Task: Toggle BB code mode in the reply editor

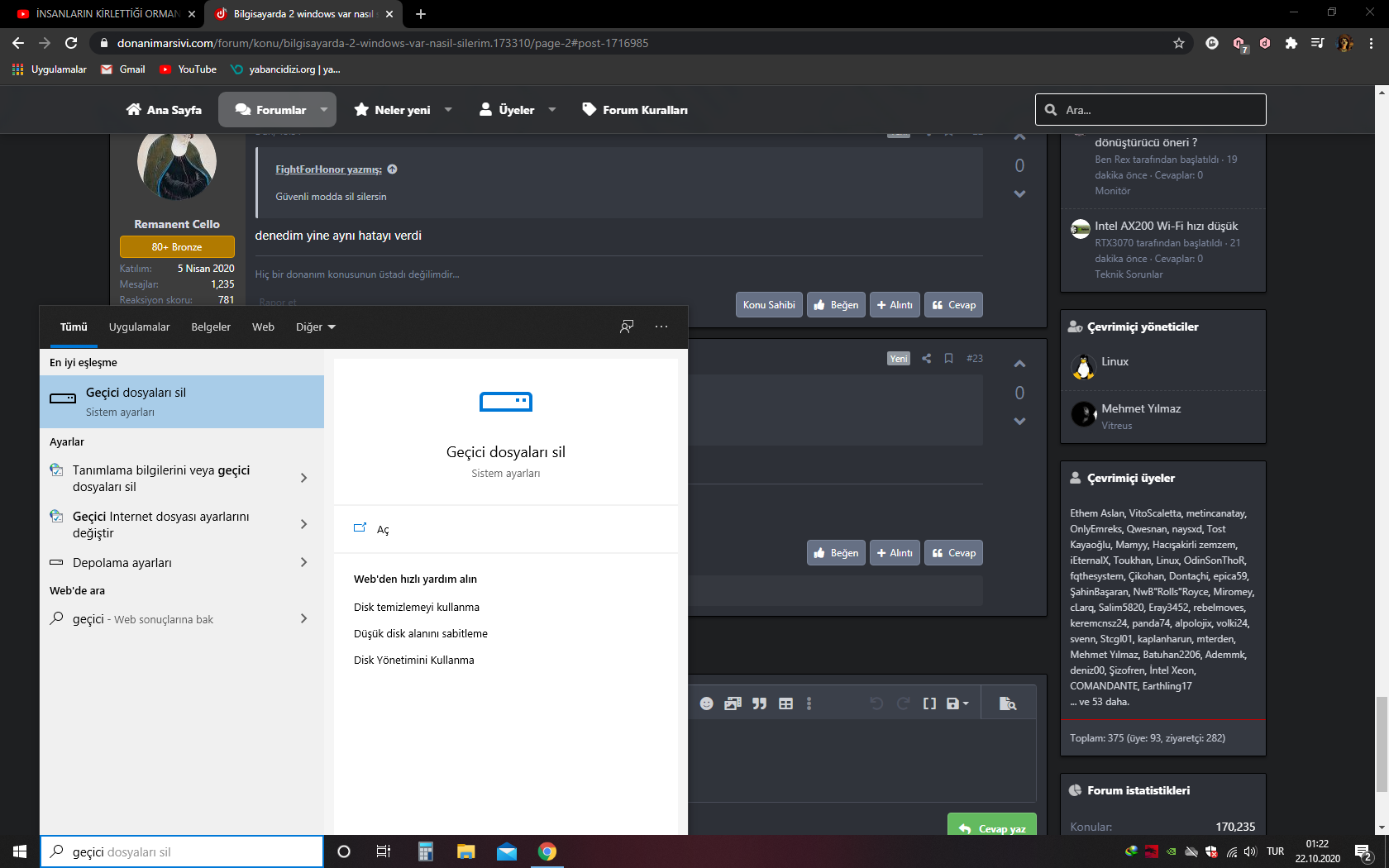Action: [x=929, y=703]
